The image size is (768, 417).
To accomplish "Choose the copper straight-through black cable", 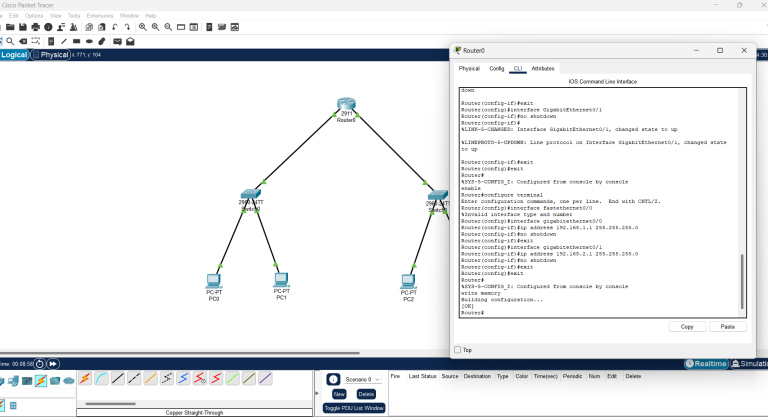I will coord(118,378).
